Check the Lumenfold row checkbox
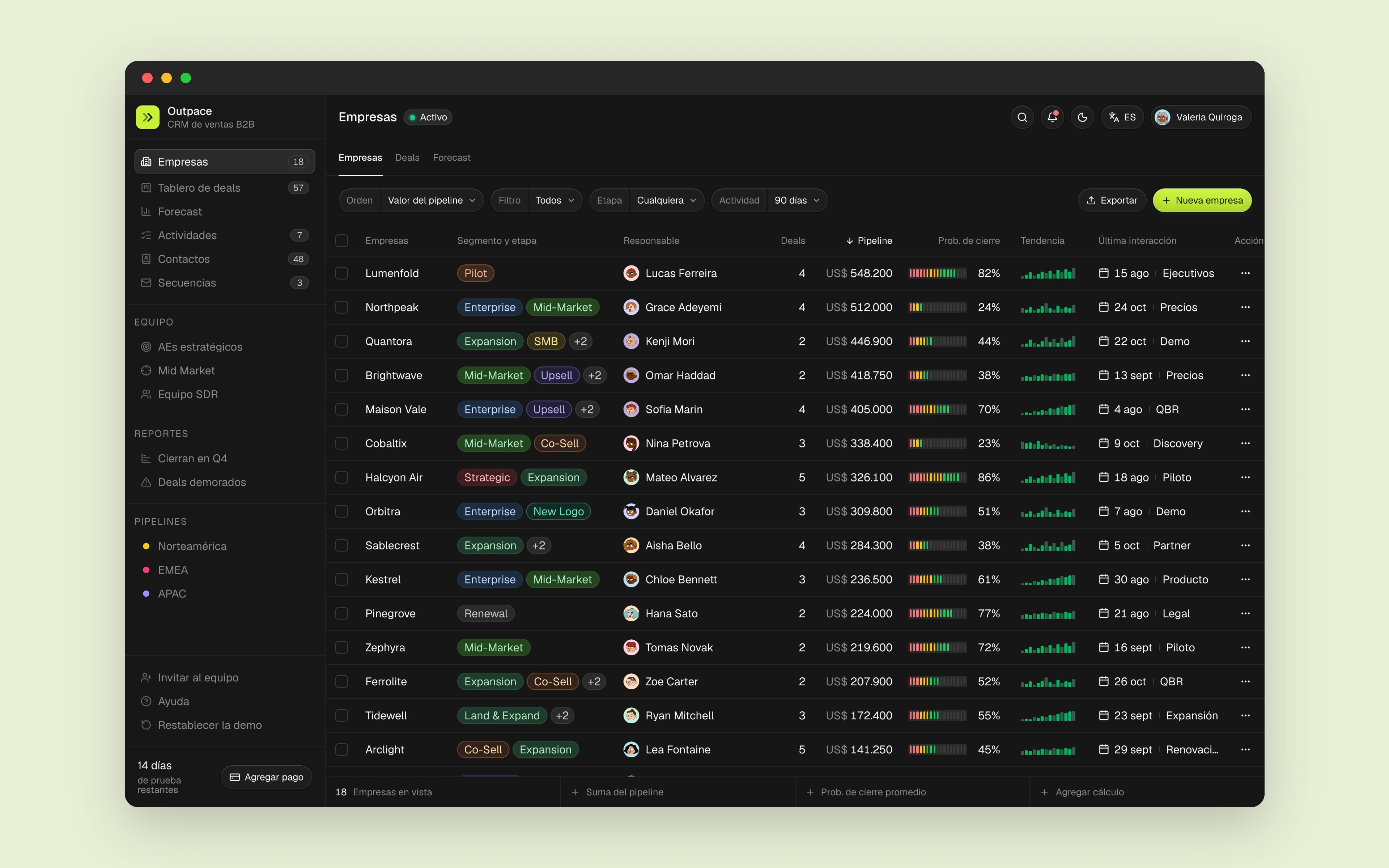Screen dimensions: 1389x868 coord(341,273)
